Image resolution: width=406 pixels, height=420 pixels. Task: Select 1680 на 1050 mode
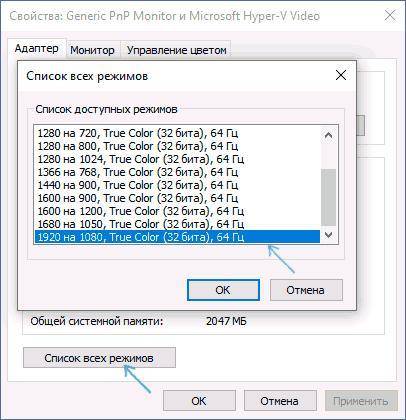point(177,224)
